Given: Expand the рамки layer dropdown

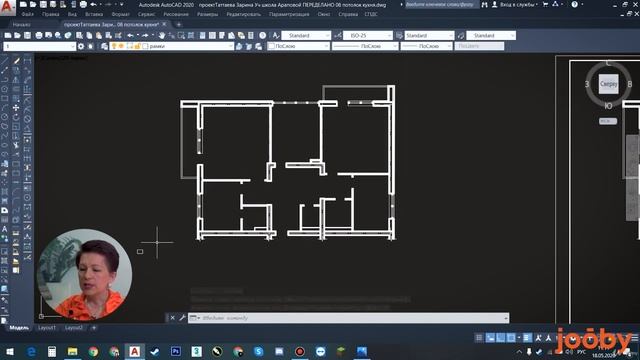Looking at the screenshot, I should pos(231,46).
